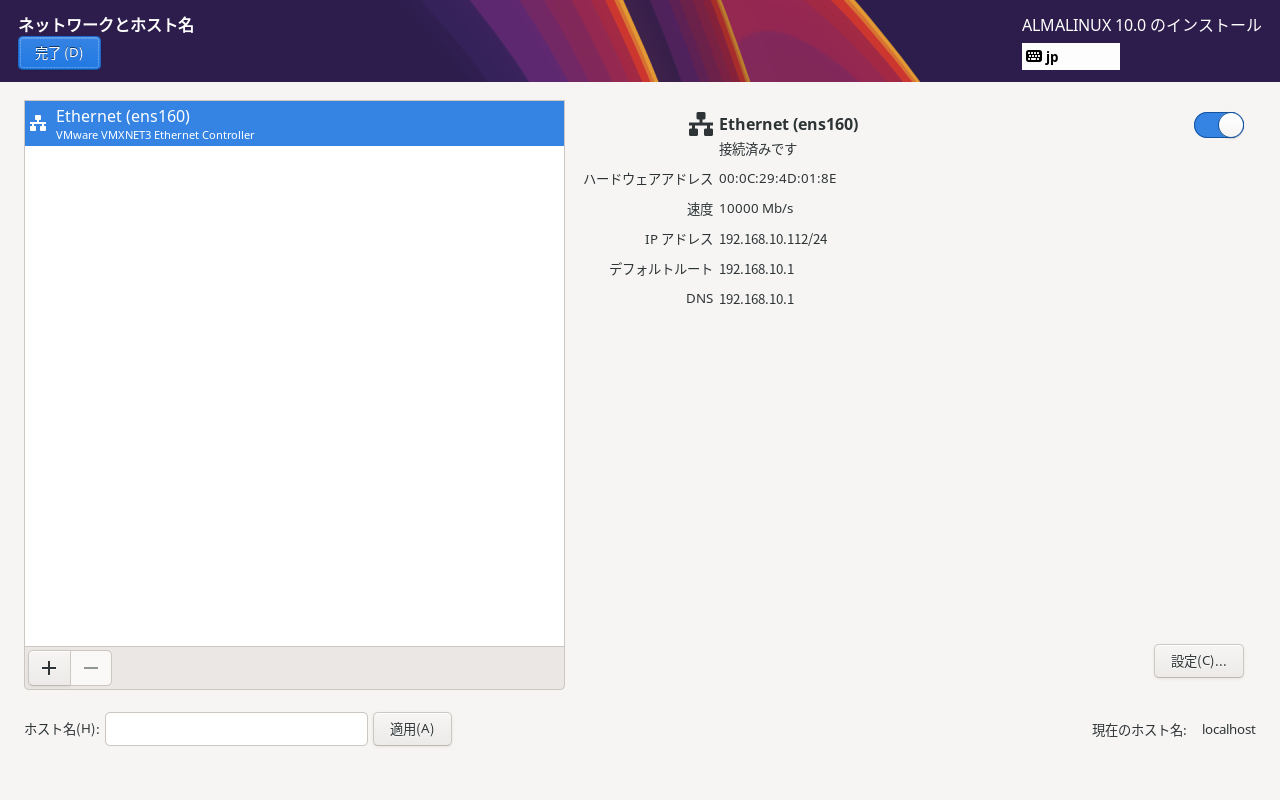
Task: Click the minus icon to remove device
Action: (91, 668)
